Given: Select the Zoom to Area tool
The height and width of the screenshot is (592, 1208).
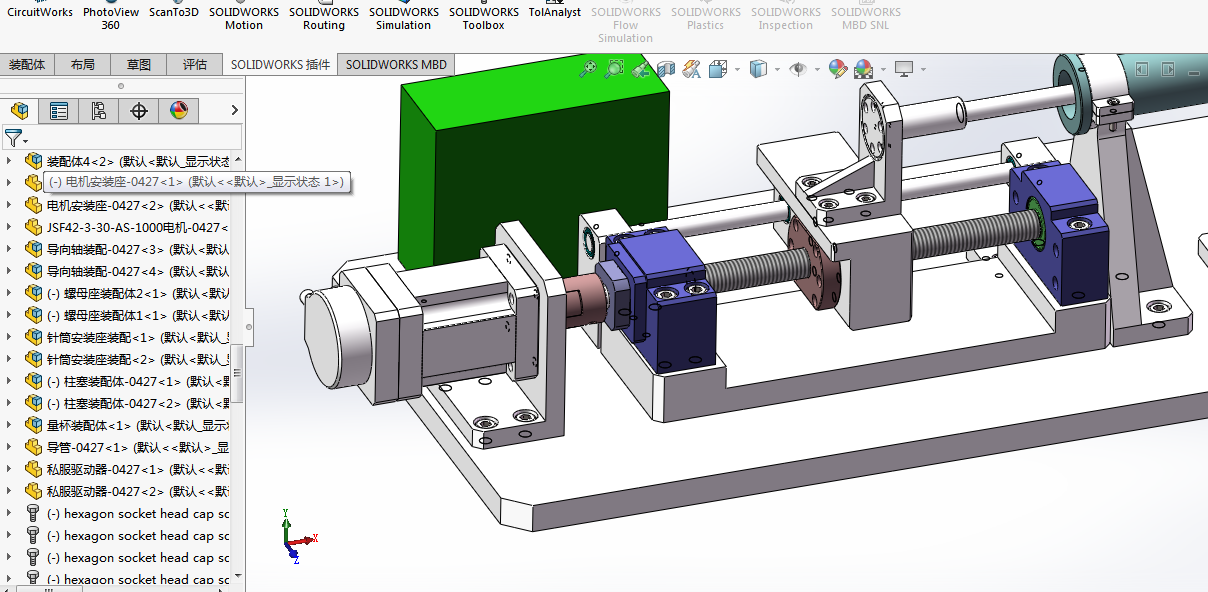Looking at the screenshot, I should click(x=614, y=69).
